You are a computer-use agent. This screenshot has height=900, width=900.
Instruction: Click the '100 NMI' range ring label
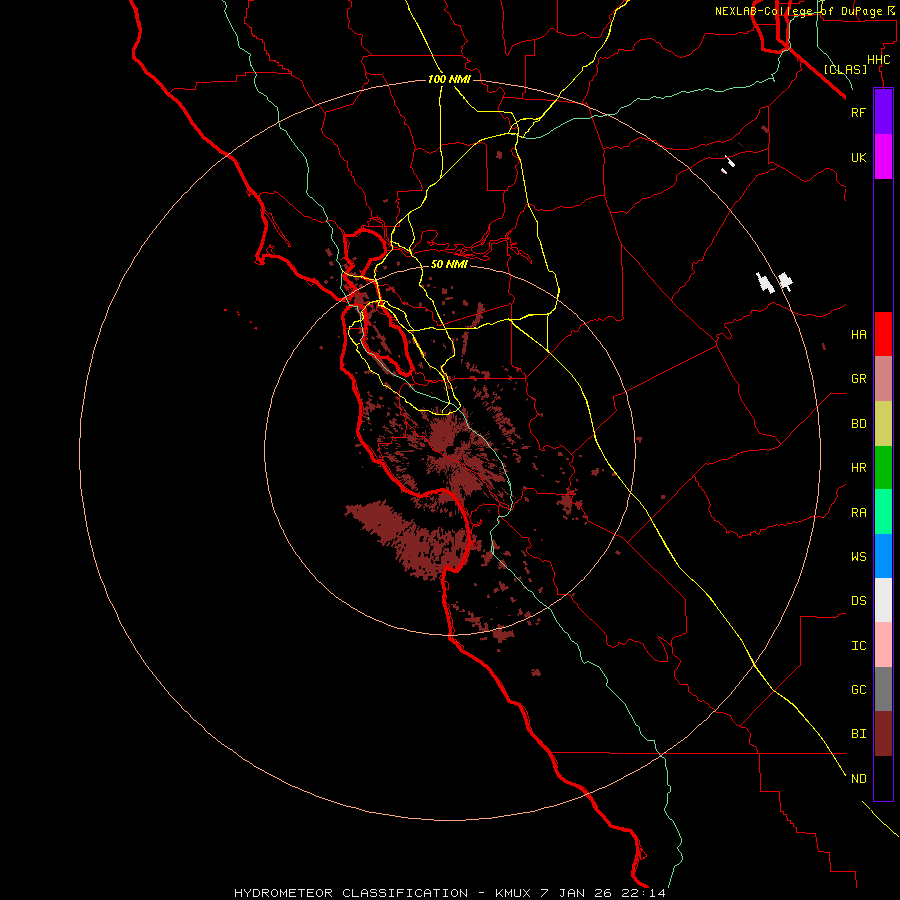coord(449,79)
